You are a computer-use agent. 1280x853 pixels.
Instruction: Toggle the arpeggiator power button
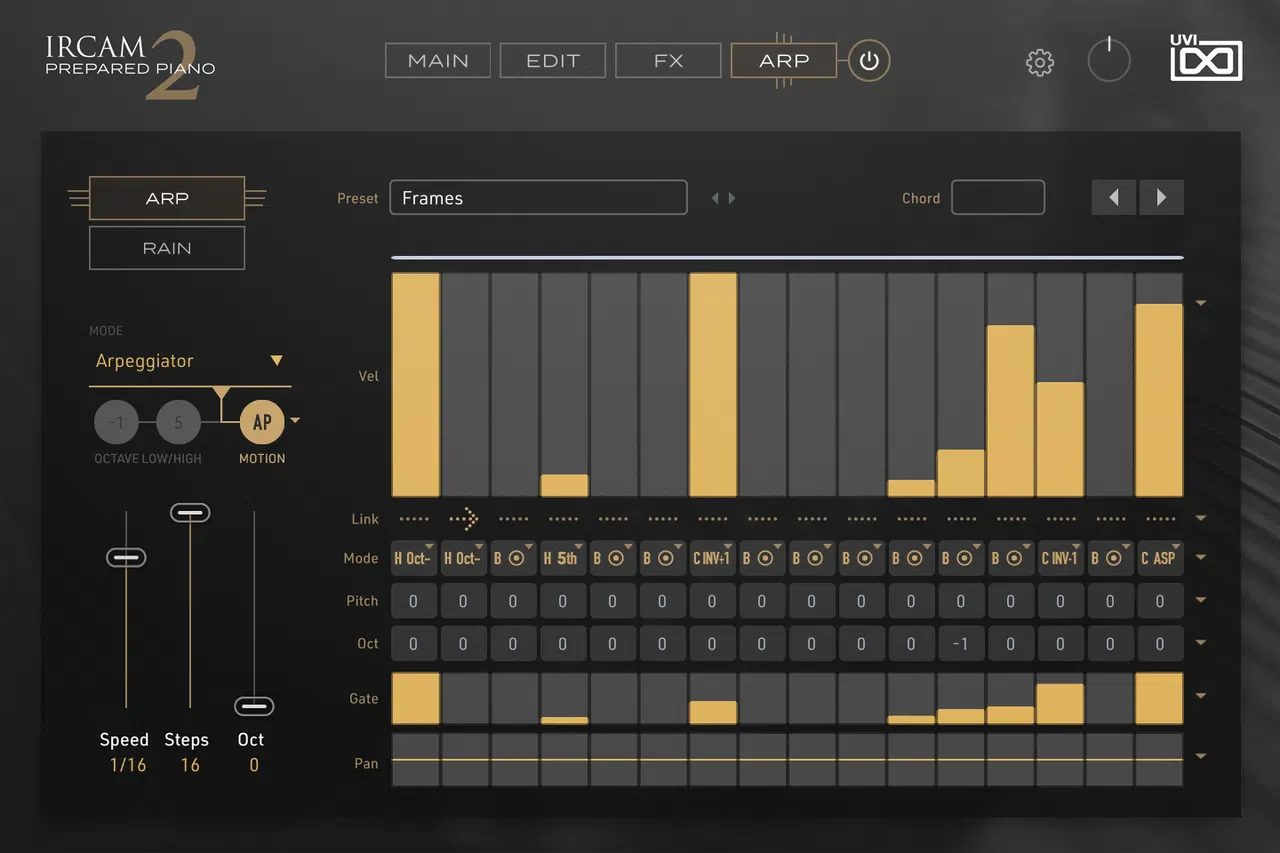[869, 61]
